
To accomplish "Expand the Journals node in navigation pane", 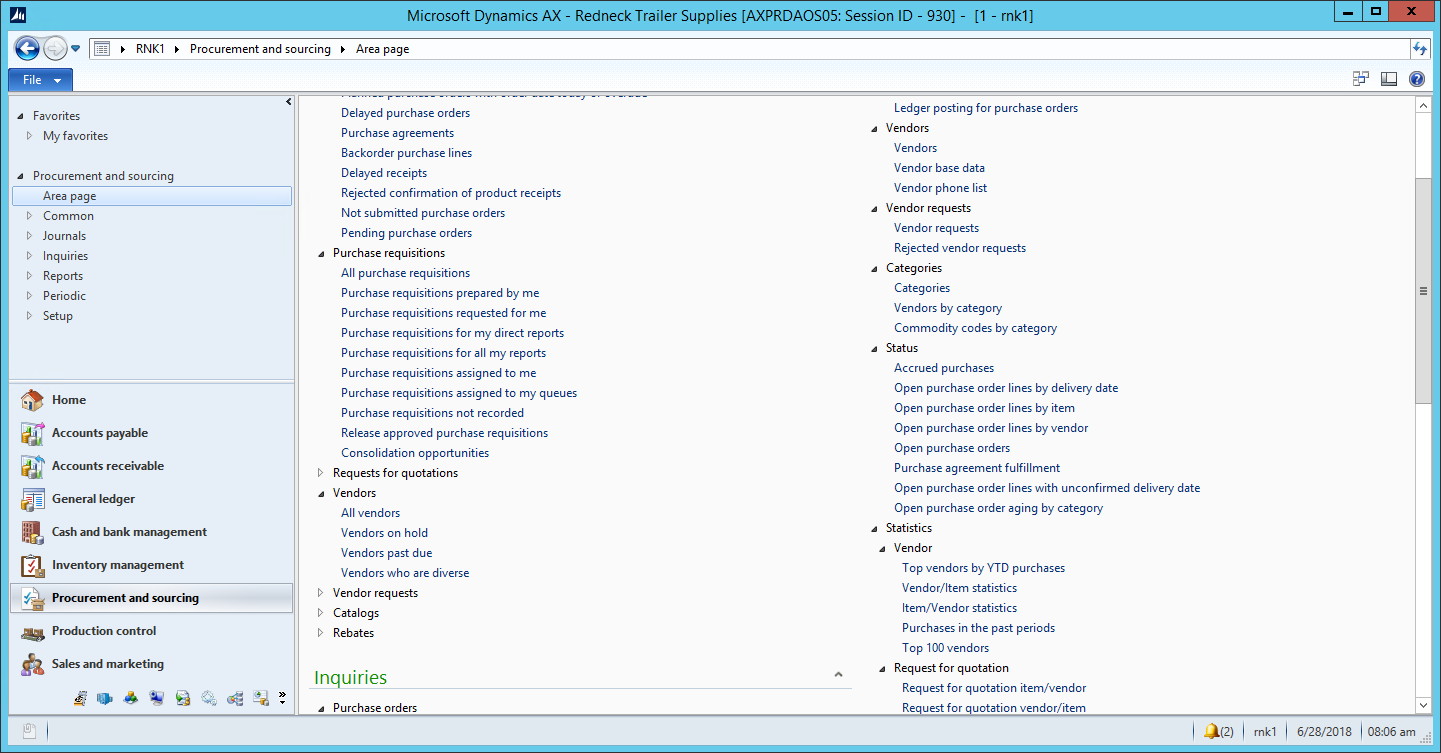I will [x=31, y=236].
